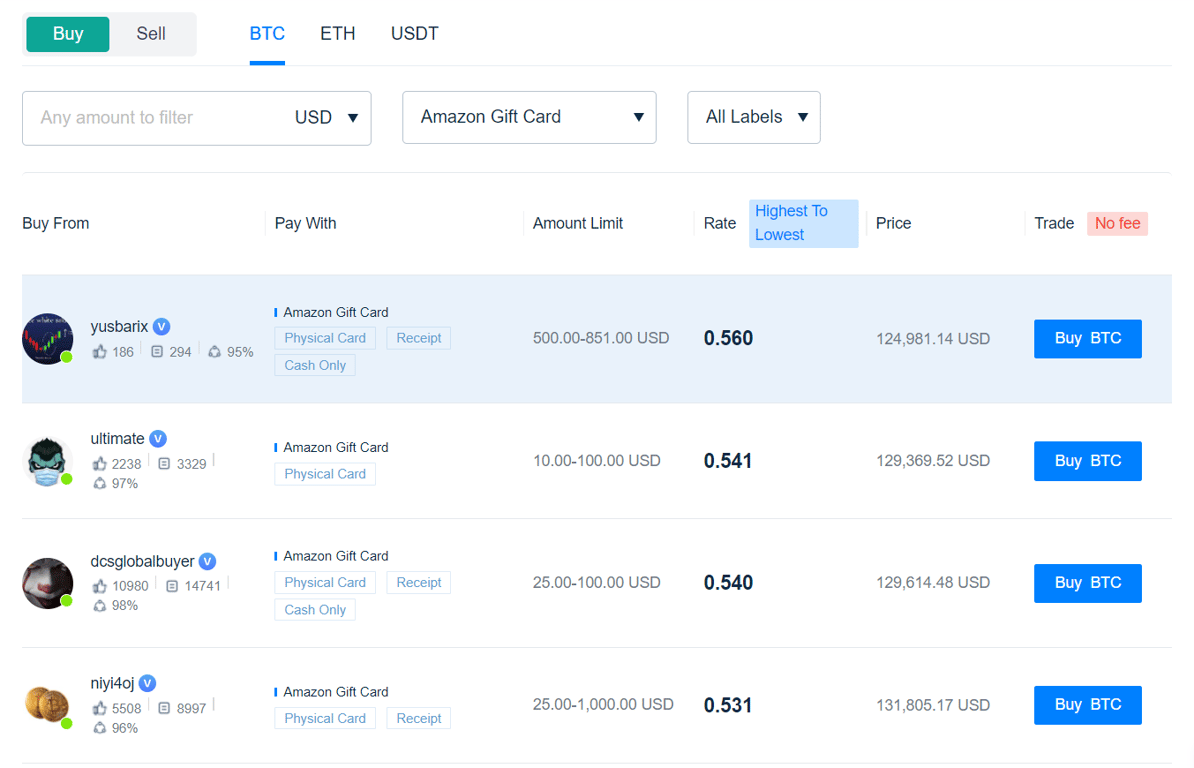This screenshot has width=1194, height=768.
Task: Click yusbarix's trading chart avatar
Action: click(x=47, y=339)
